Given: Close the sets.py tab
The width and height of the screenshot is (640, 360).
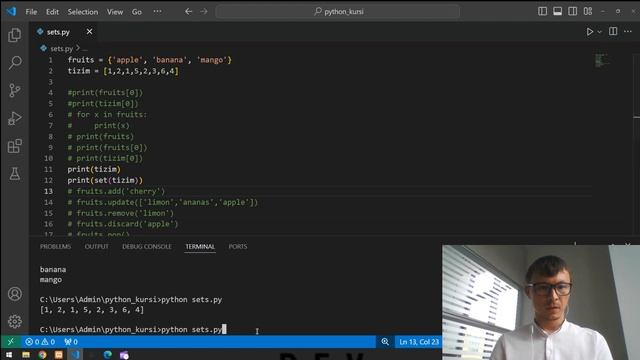Looking at the screenshot, I should pos(89,31).
